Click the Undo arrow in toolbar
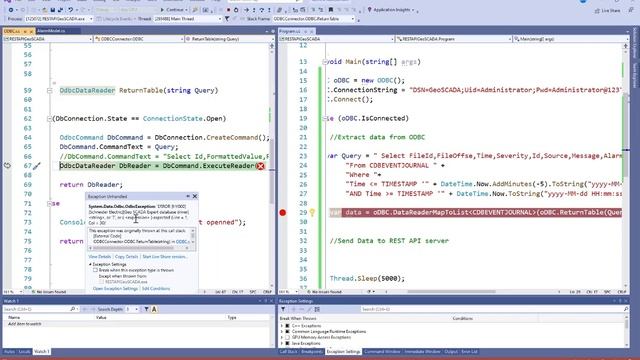The image size is (640, 360). (x=71, y=9)
